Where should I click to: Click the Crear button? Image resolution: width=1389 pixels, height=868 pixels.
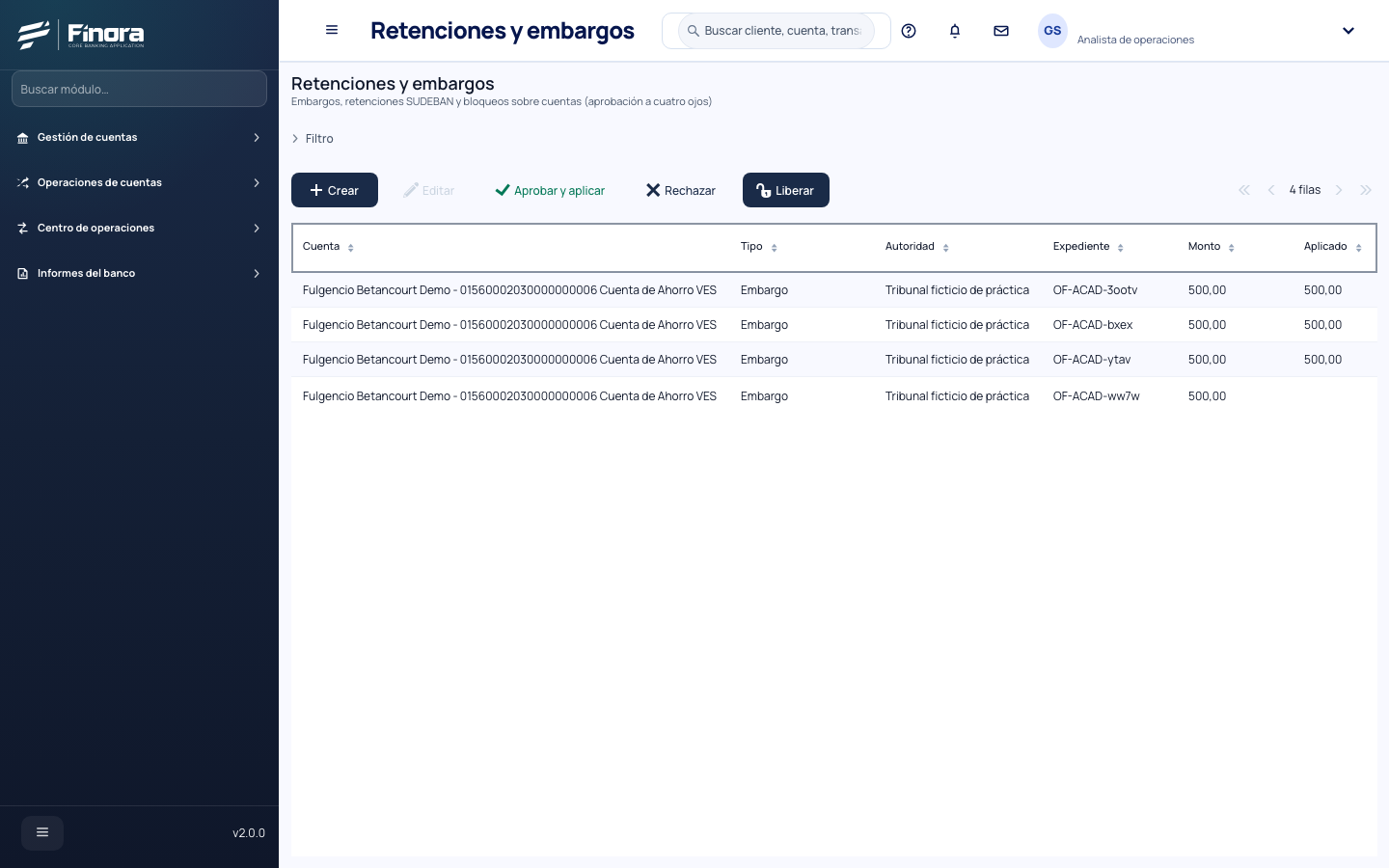[x=335, y=190]
